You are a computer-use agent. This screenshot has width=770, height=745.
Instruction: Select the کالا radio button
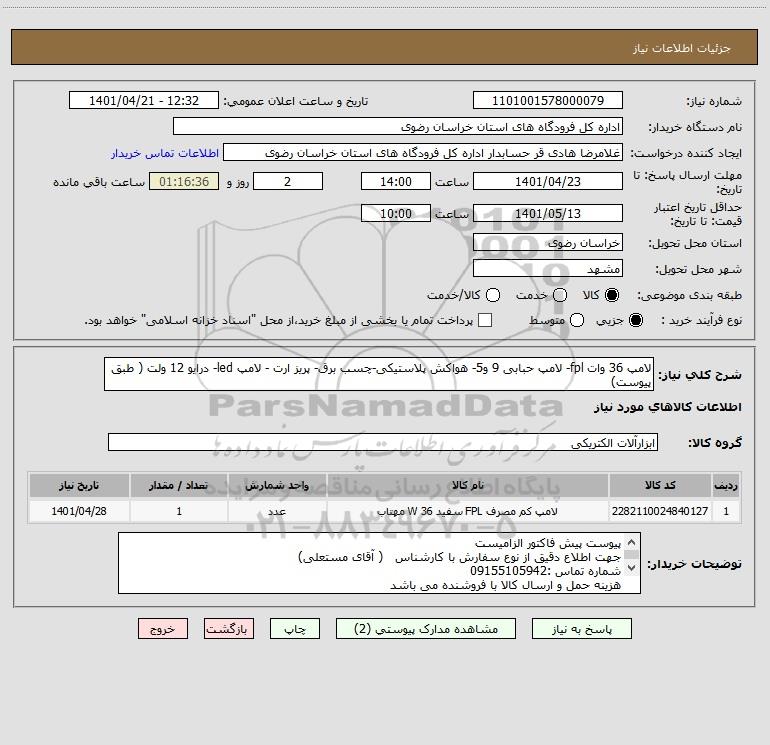pyautogui.click(x=612, y=295)
